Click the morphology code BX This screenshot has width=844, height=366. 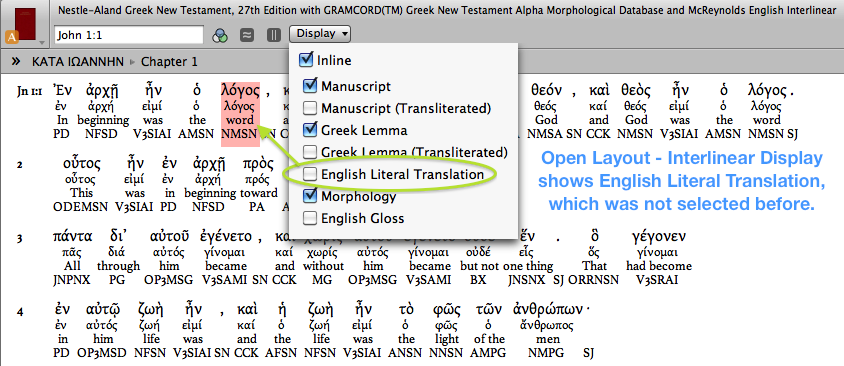478,280
